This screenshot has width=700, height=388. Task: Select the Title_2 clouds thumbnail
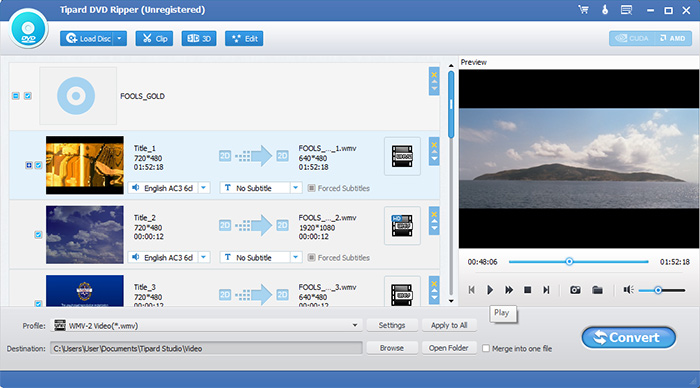(85, 234)
